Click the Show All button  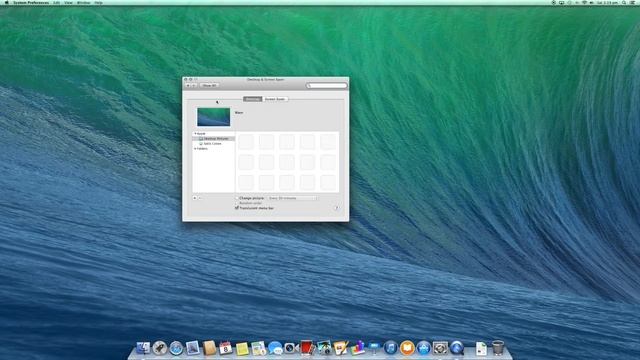click(209, 85)
